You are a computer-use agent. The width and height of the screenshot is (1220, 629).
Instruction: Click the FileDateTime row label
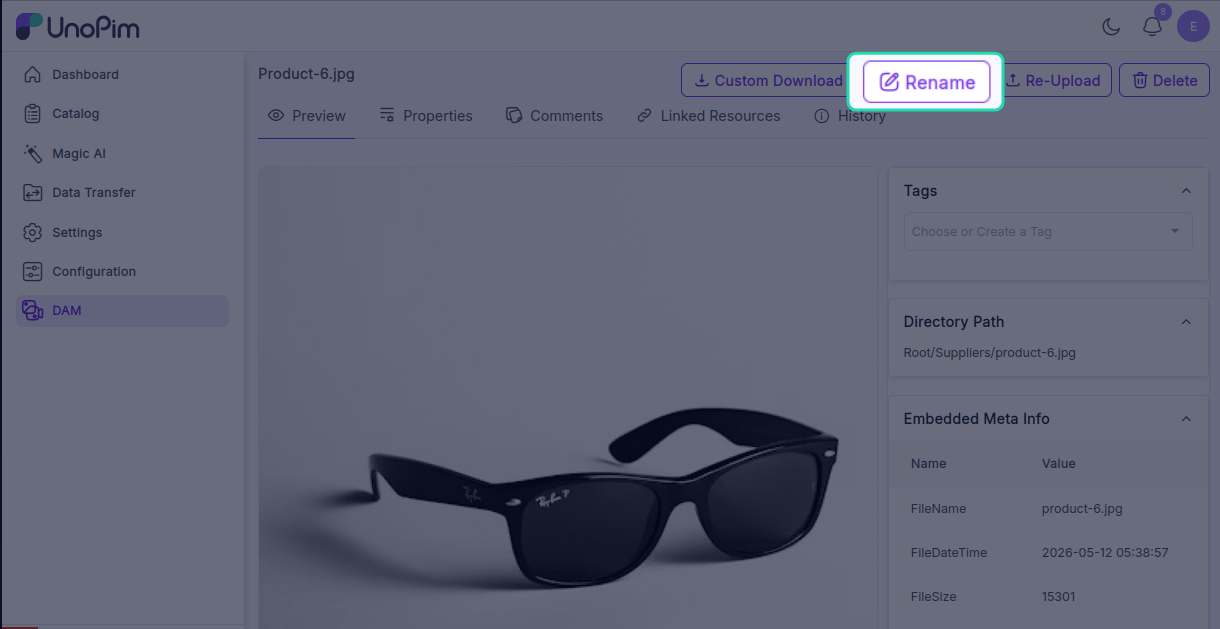click(x=949, y=553)
